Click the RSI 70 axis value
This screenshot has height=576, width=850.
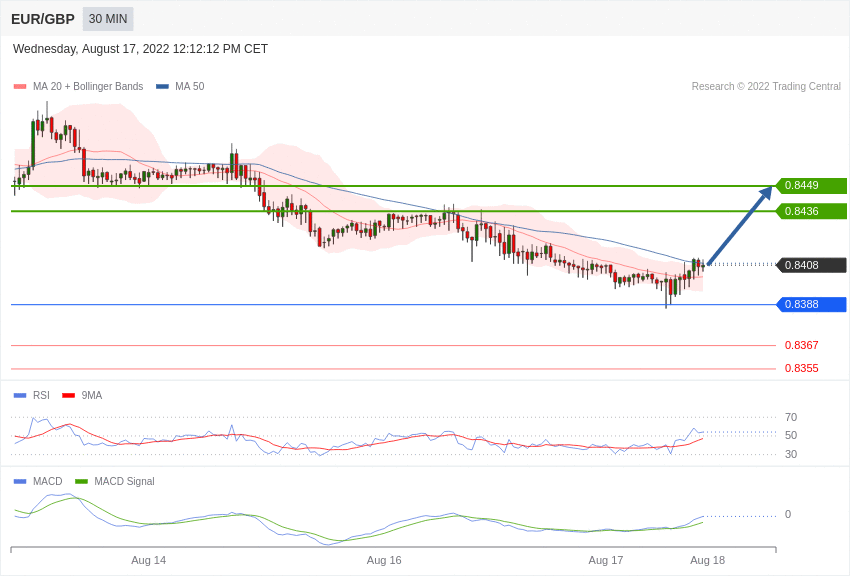(791, 417)
